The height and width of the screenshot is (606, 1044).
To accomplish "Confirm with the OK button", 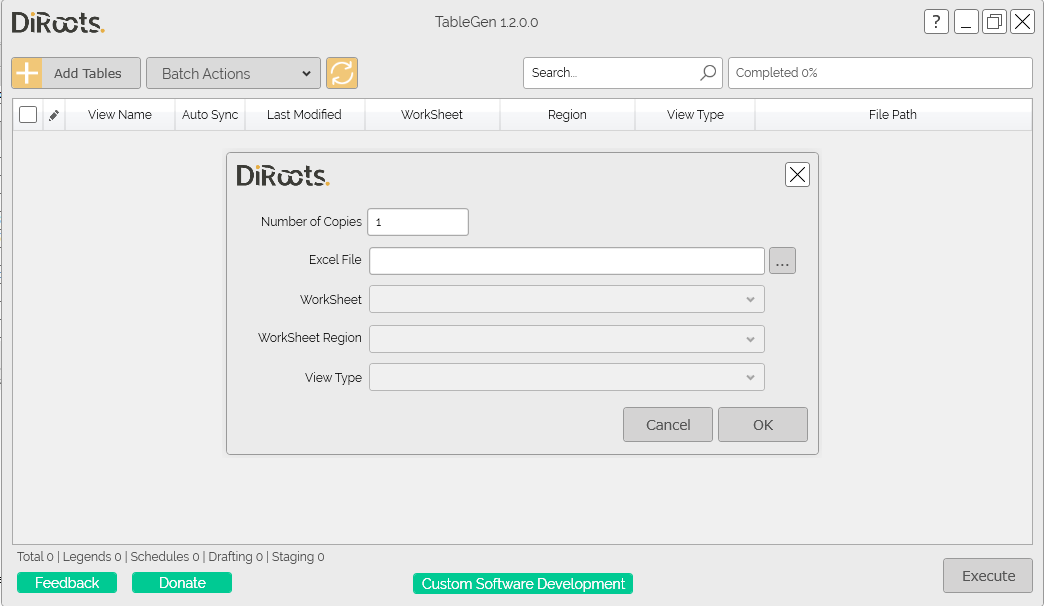I will pyautogui.click(x=763, y=425).
